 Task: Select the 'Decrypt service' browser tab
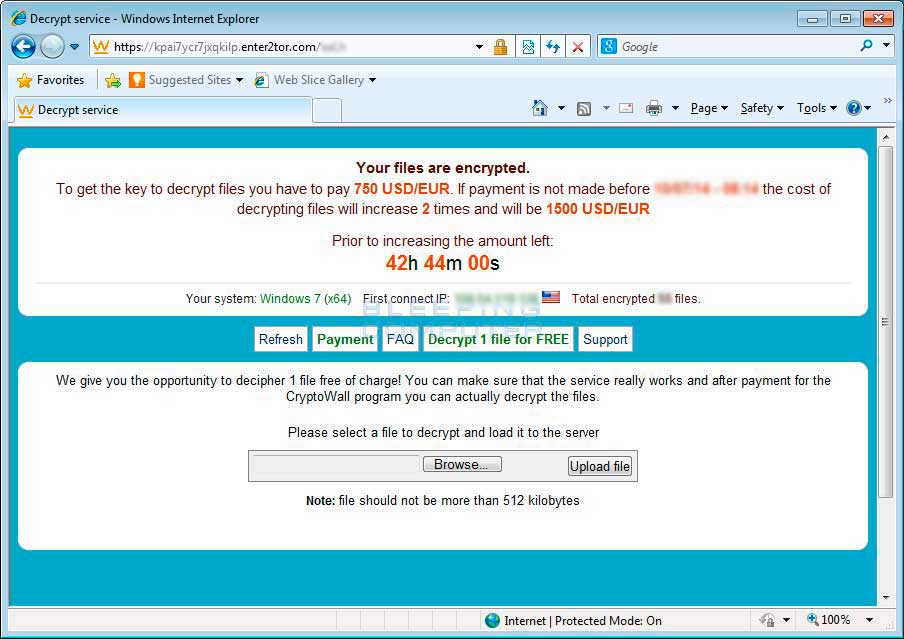pos(160,110)
